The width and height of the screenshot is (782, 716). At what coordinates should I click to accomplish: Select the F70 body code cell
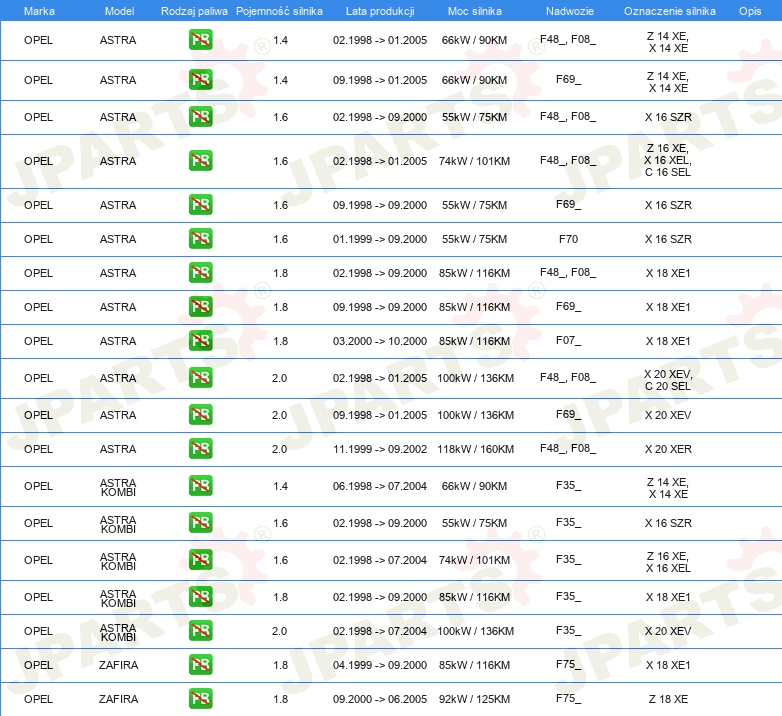click(x=569, y=239)
